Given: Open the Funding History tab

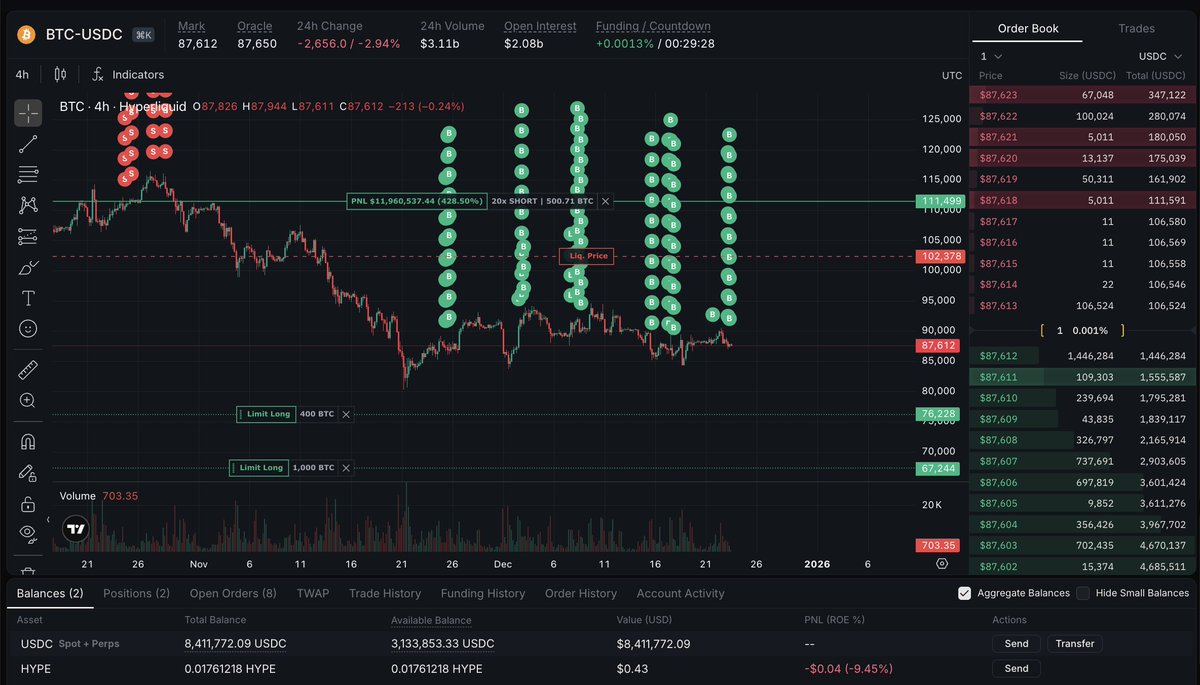Looking at the screenshot, I should point(483,593).
